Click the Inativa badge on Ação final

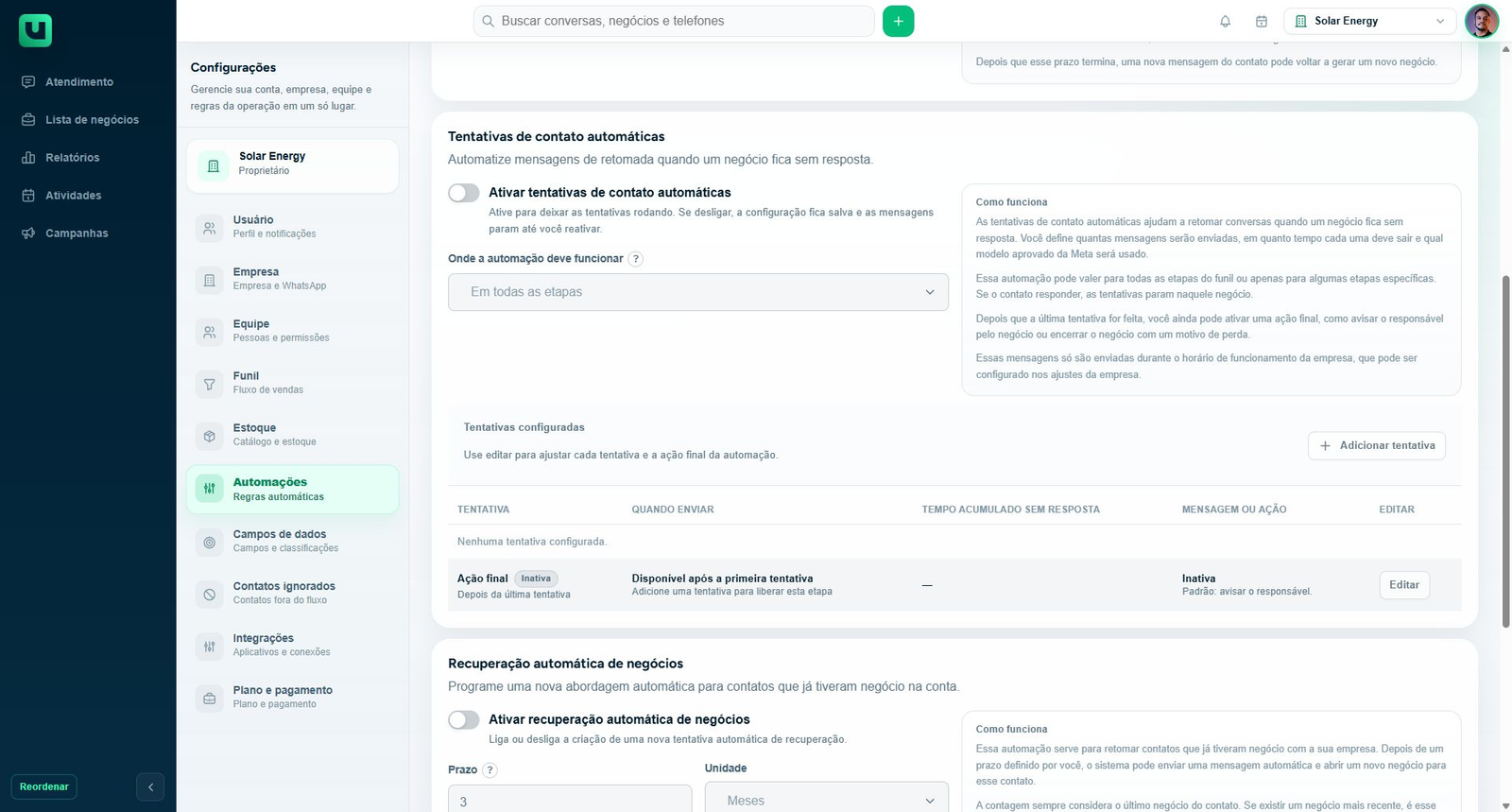[536, 579]
